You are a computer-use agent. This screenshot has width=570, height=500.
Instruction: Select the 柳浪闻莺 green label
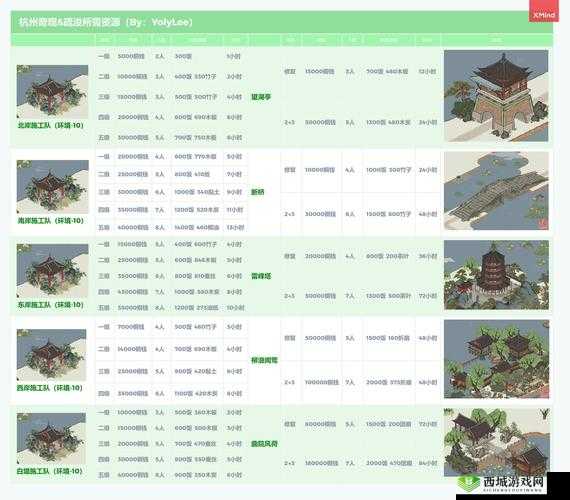click(x=264, y=360)
